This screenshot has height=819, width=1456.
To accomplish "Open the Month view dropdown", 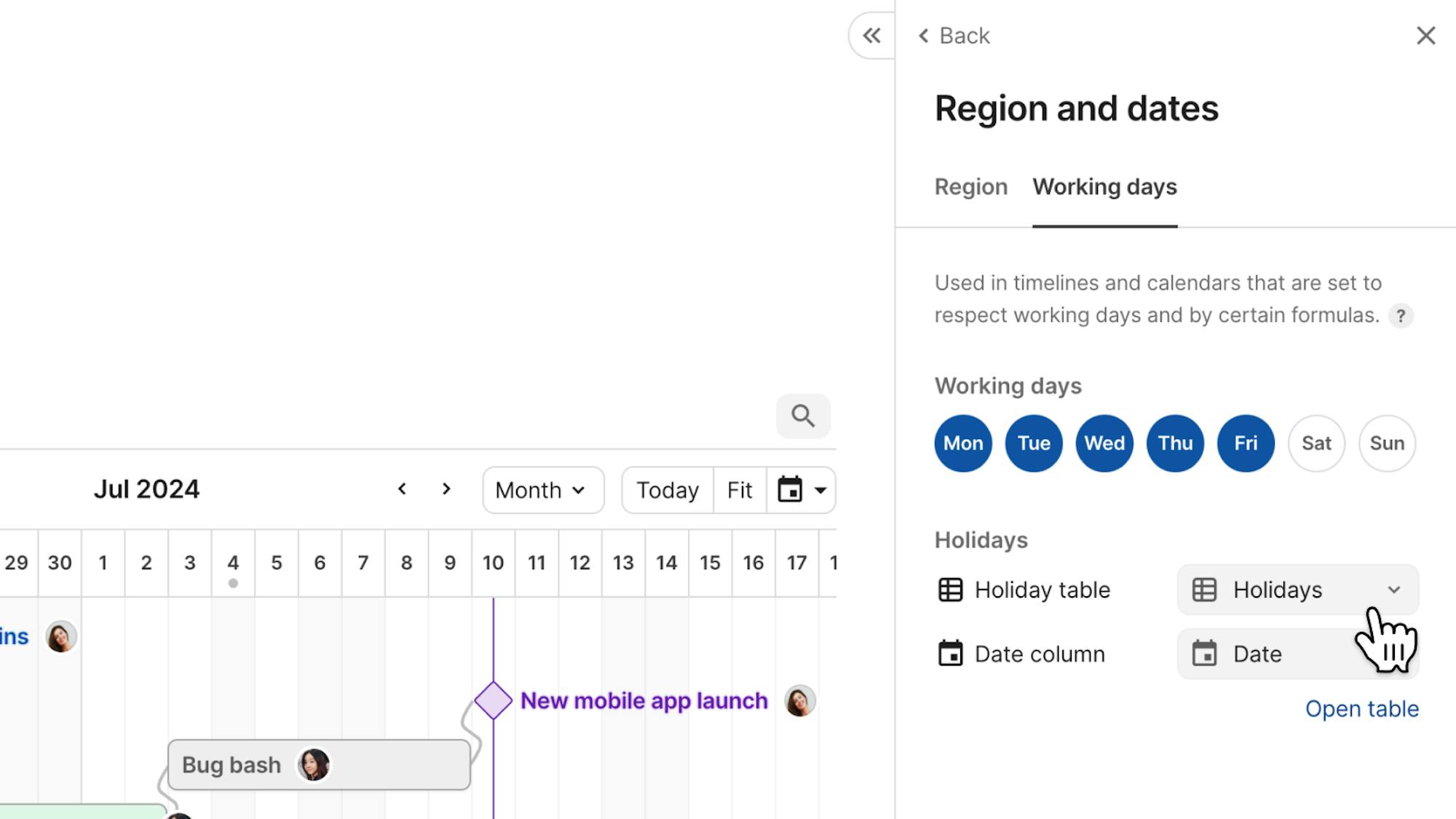I will point(542,490).
